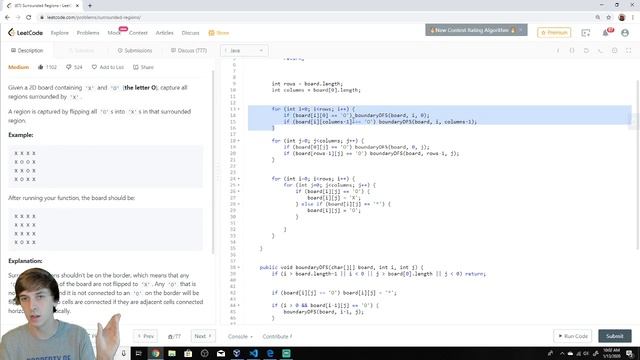
Task: Open Visual Studio Code from the taskbar
Action: [x=253, y=353]
